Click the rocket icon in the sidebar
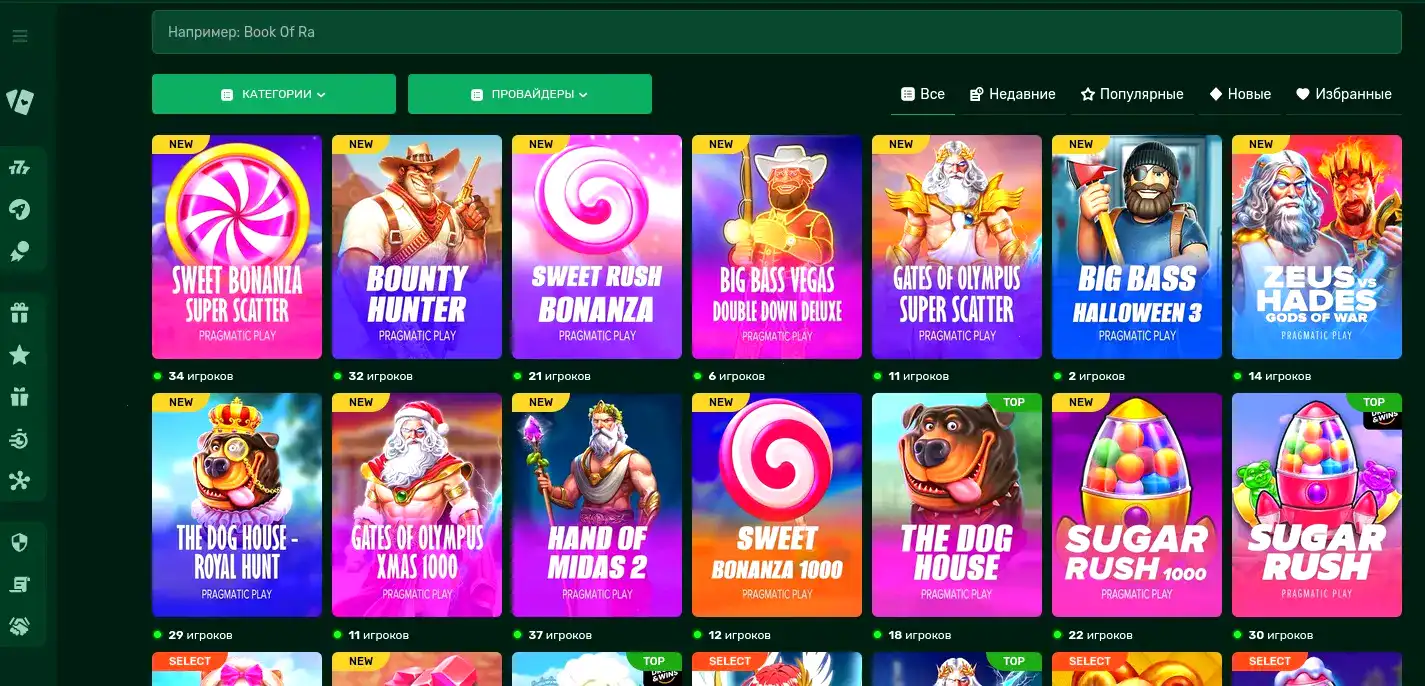Image resolution: width=1425 pixels, height=686 pixels. click(x=20, y=209)
